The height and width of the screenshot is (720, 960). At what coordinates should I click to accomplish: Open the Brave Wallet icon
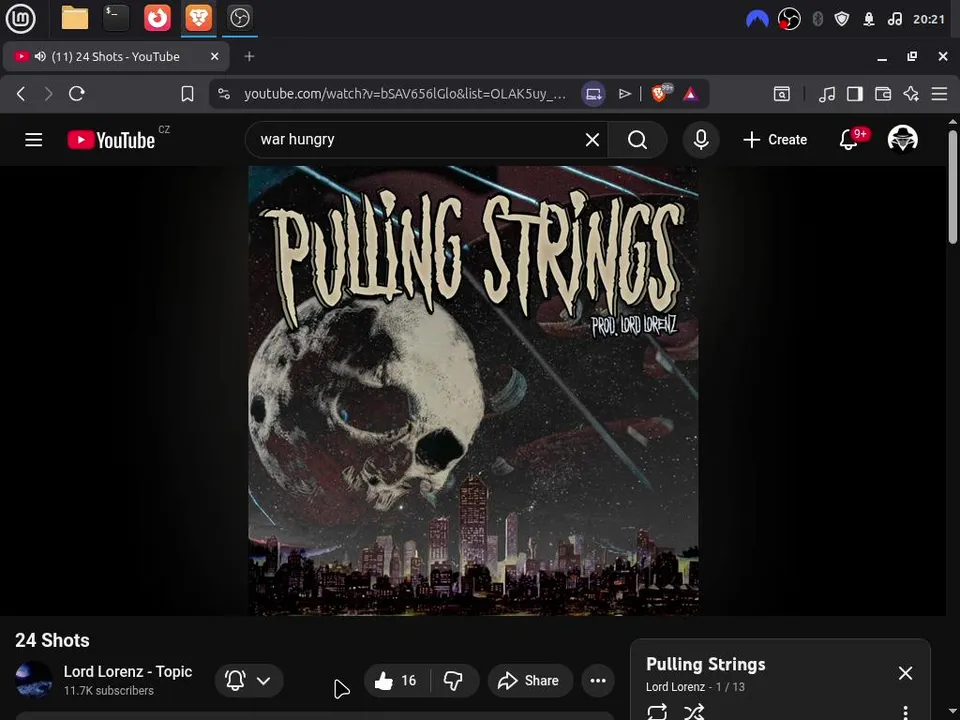[x=883, y=94]
